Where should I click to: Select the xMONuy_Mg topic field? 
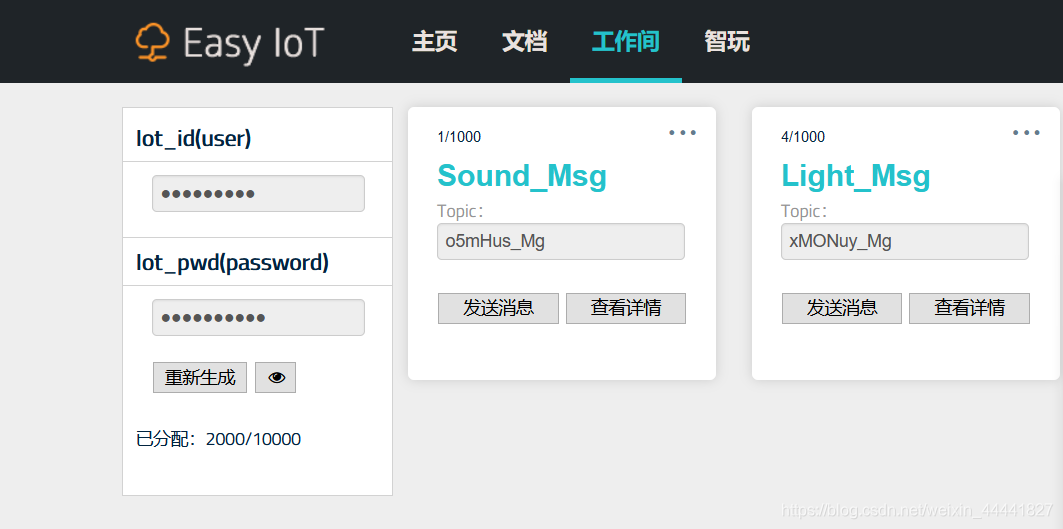[x=904, y=241]
